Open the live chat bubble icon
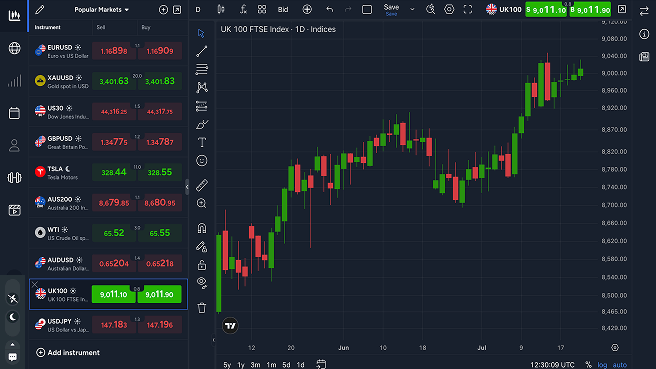This screenshot has height=369, width=656. [x=13, y=357]
